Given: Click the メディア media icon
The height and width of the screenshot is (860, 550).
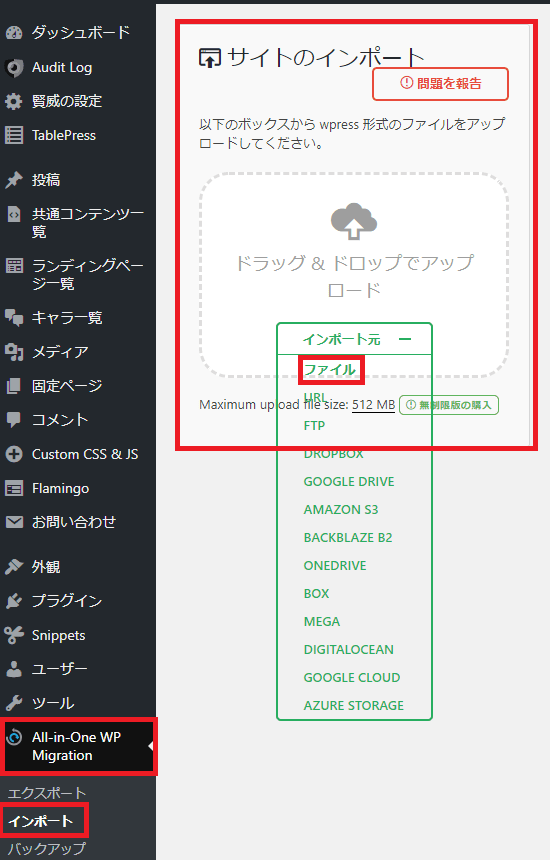Looking at the screenshot, I should (14, 352).
